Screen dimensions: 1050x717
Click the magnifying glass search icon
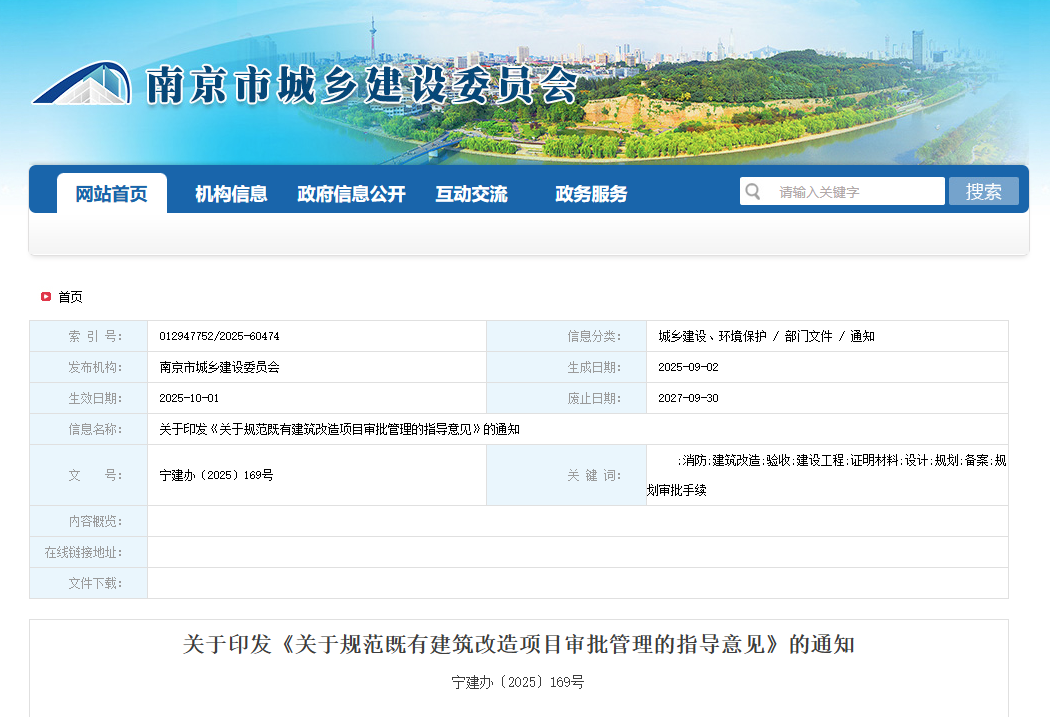pyautogui.click(x=752, y=190)
